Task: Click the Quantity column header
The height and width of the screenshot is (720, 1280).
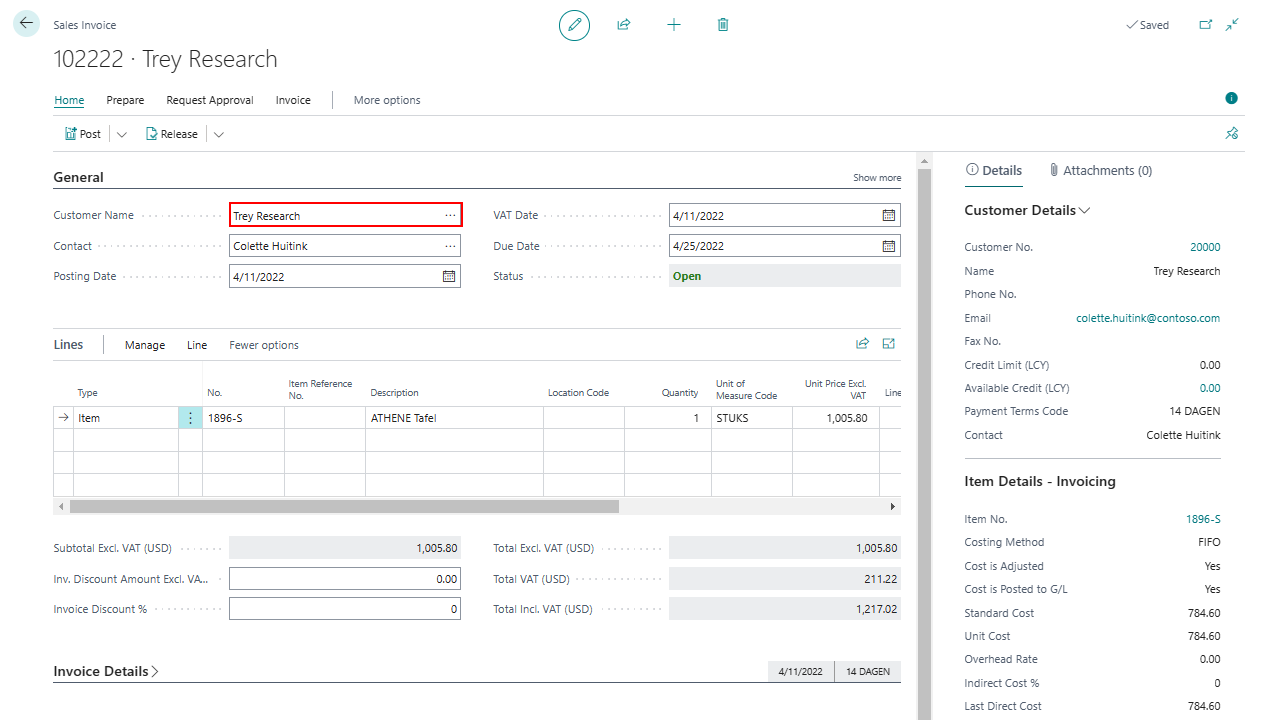Action: pyautogui.click(x=680, y=393)
